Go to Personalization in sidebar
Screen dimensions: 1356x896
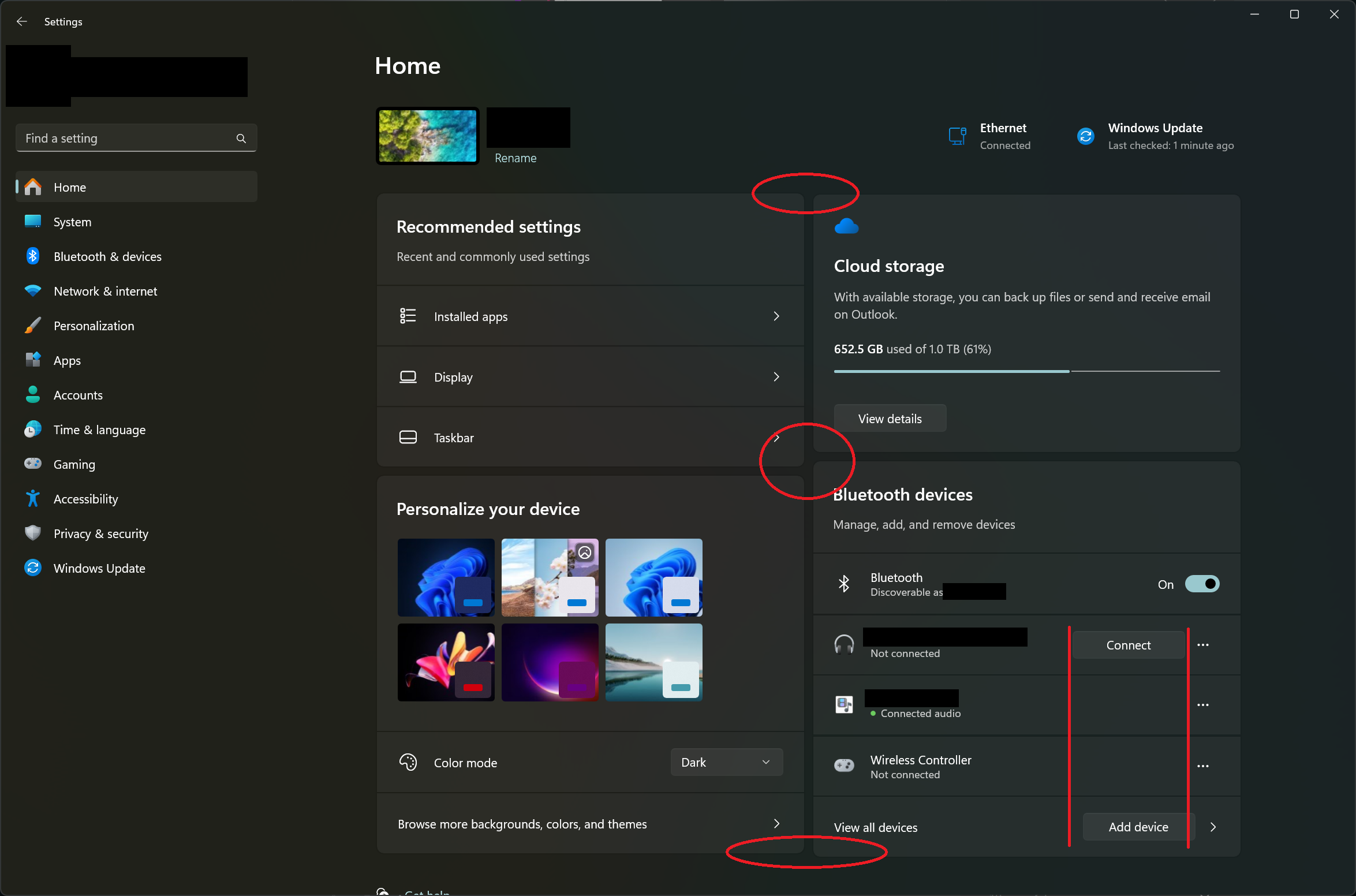pos(94,326)
